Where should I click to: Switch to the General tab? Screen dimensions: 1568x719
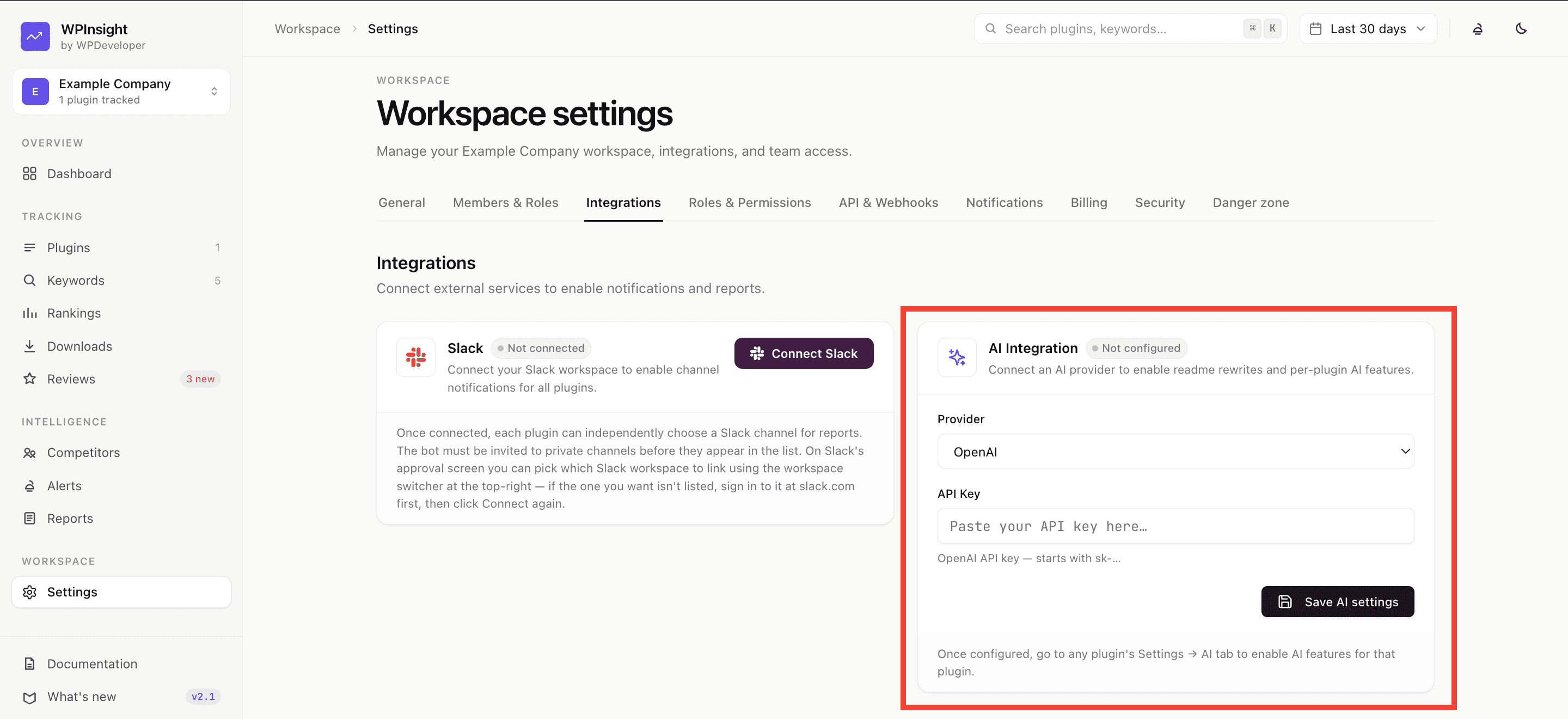click(401, 202)
